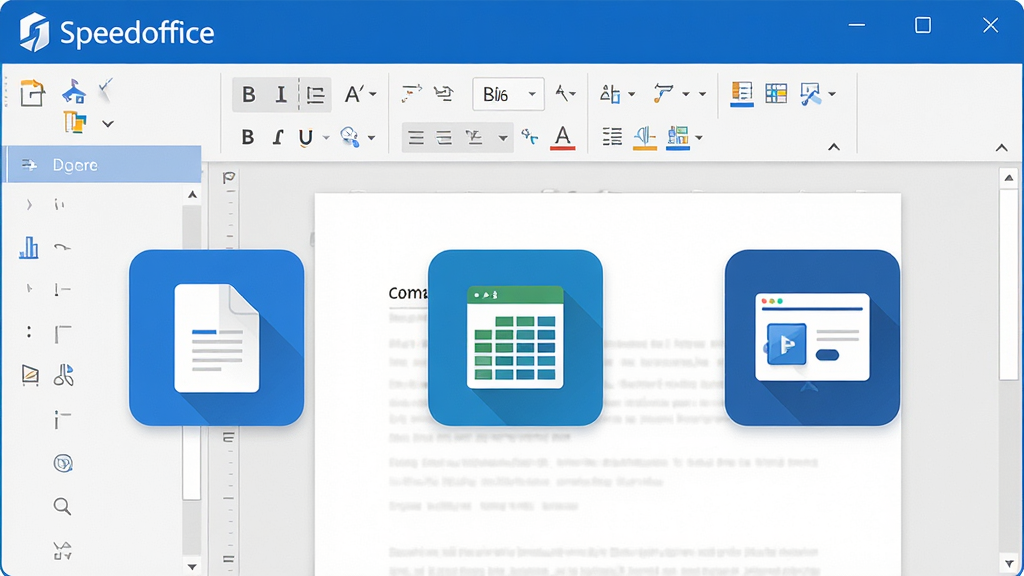Click the orange-dotted arrow icon left of font box
1024x576 pixels.
(411, 93)
